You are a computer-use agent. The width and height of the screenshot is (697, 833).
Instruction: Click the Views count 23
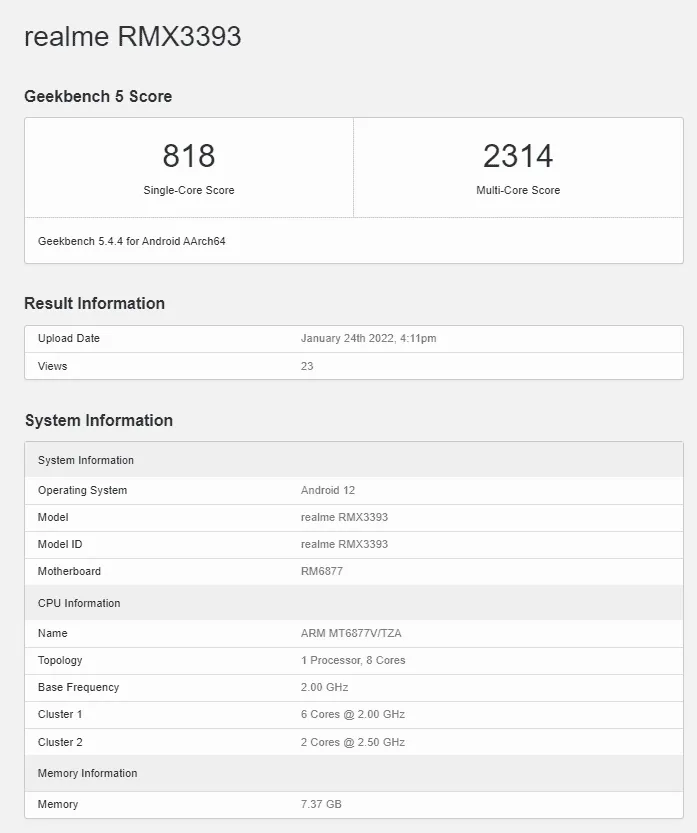pyautogui.click(x=307, y=366)
